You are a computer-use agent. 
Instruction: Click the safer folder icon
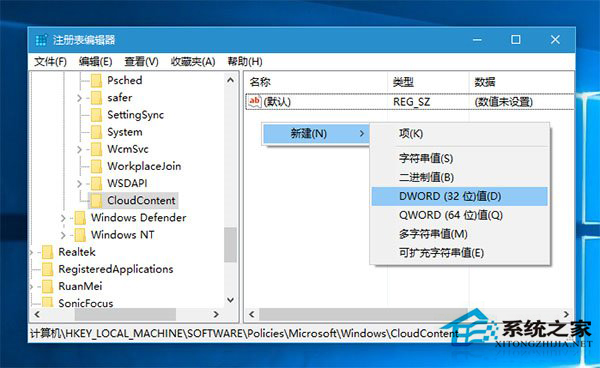(x=96, y=98)
